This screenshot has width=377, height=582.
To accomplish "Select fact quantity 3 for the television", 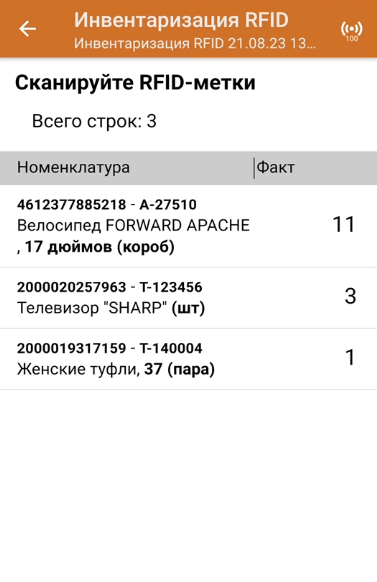I will pyautogui.click(x=350, y=296).
